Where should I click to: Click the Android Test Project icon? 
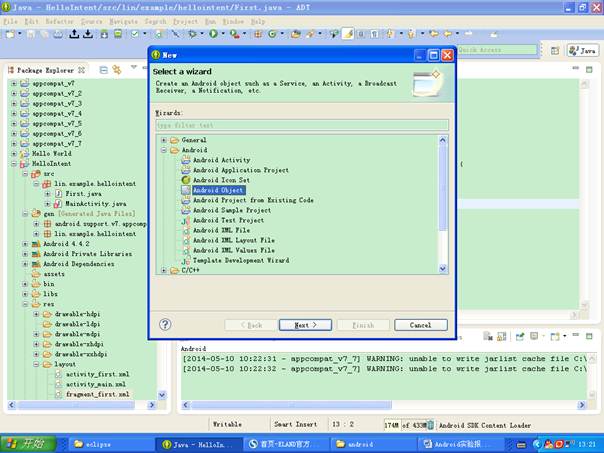coord(185,220)
